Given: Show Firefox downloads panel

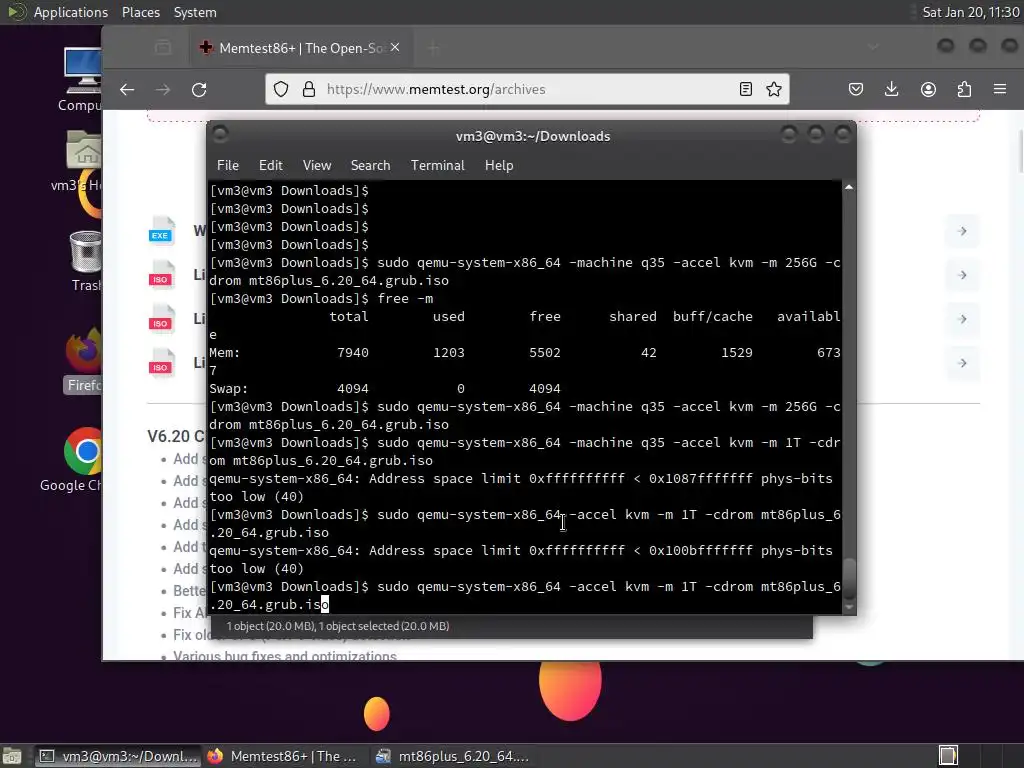Looking at the screenshot, I should (x=891, y=89).
